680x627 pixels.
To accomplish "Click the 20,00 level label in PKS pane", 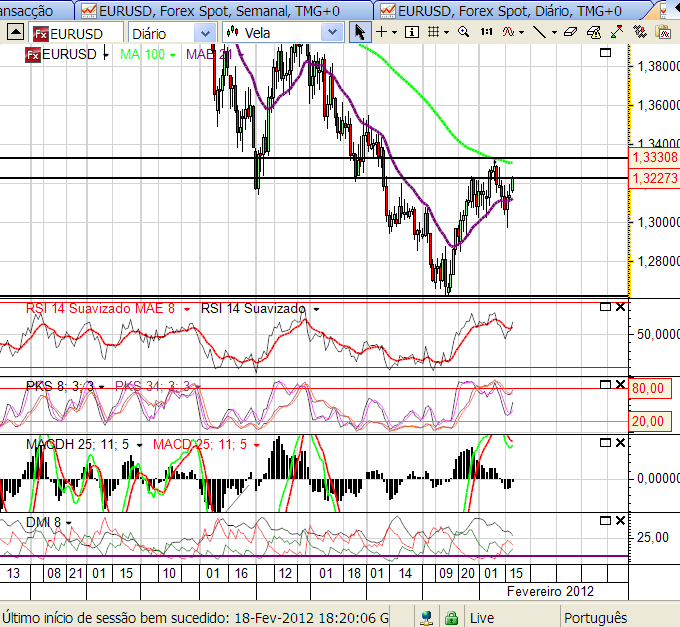I will 649,421.
